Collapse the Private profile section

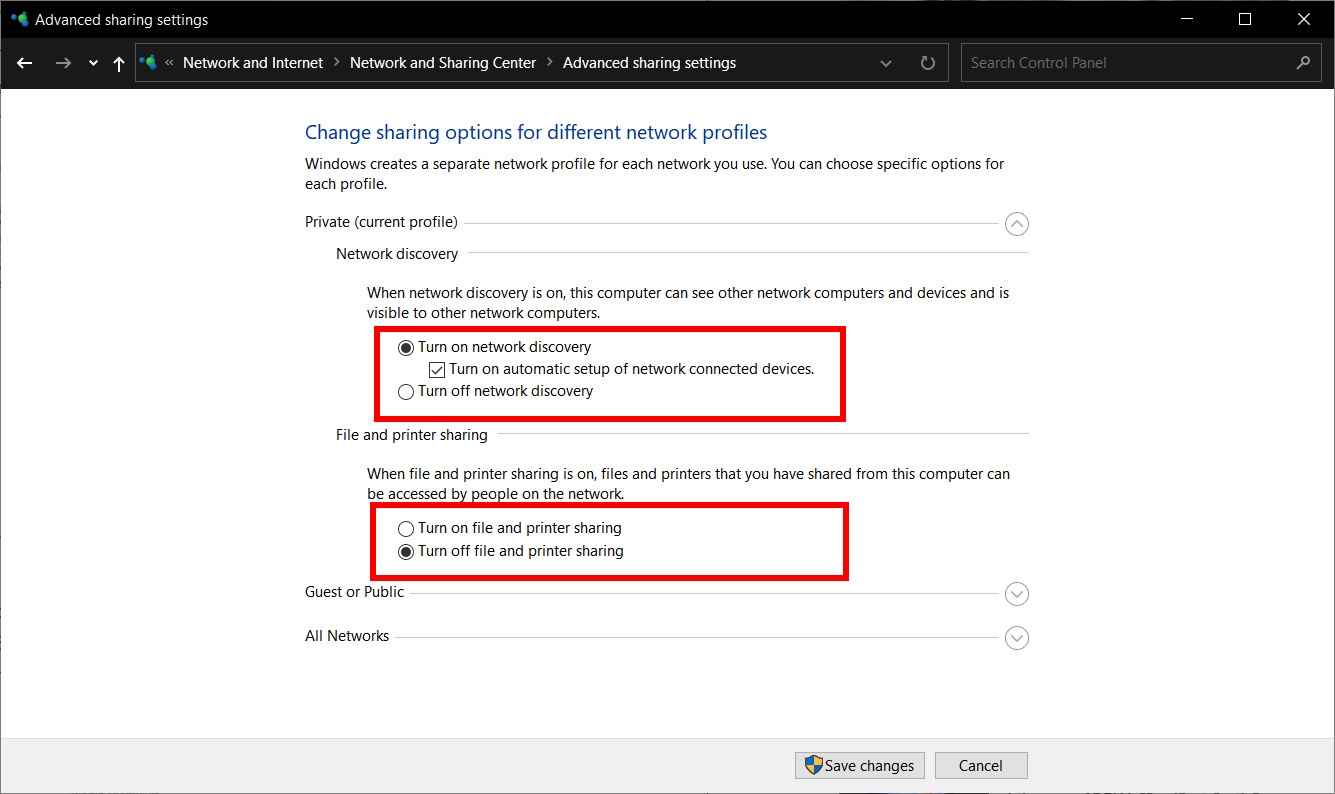coord(1016,223)
